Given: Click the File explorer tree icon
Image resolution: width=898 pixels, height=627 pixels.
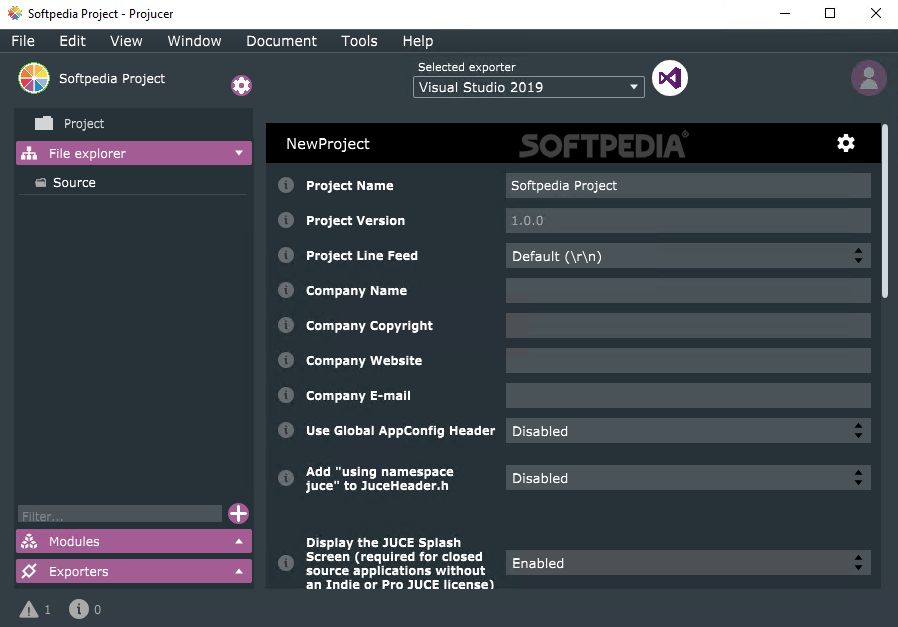Looking at the screenshot, I should 29,153.
